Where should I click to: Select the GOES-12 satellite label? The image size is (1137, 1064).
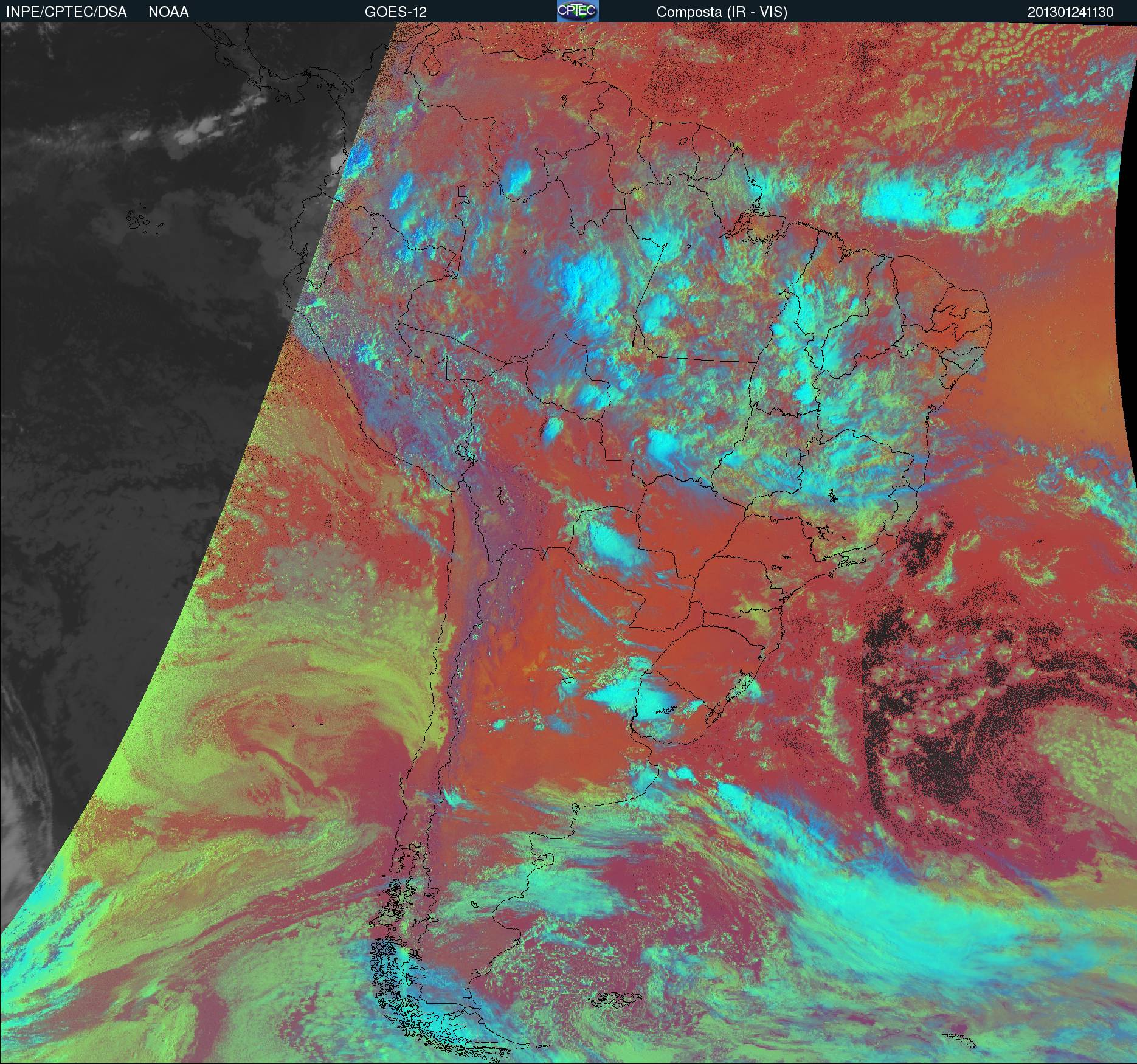[x=396, y=12]
